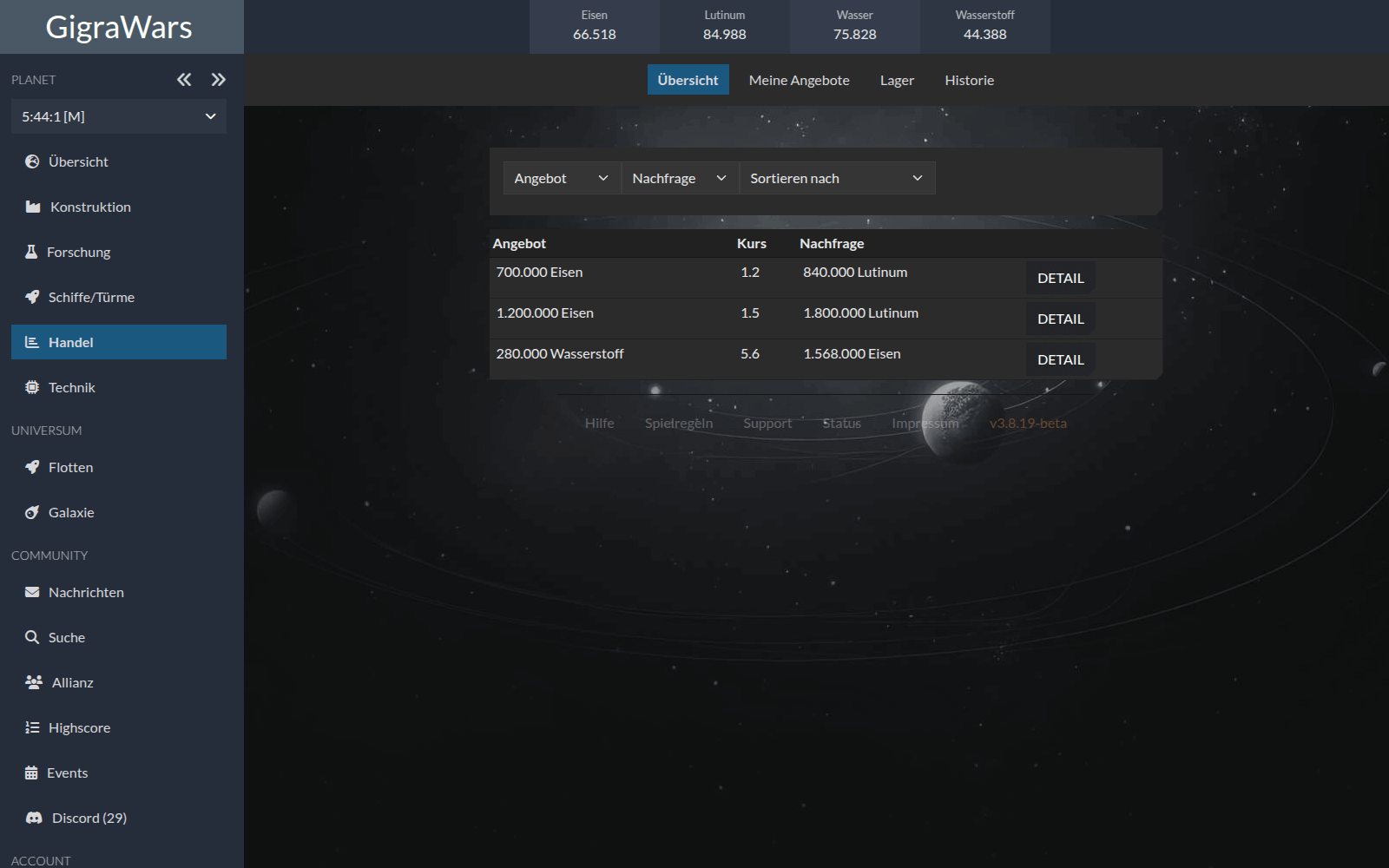The width and height of the screenshot is (1389, 868).
Task: Open DETAIL for 280.000 Wasserstoff offer
Action: tap(1060, 359)
